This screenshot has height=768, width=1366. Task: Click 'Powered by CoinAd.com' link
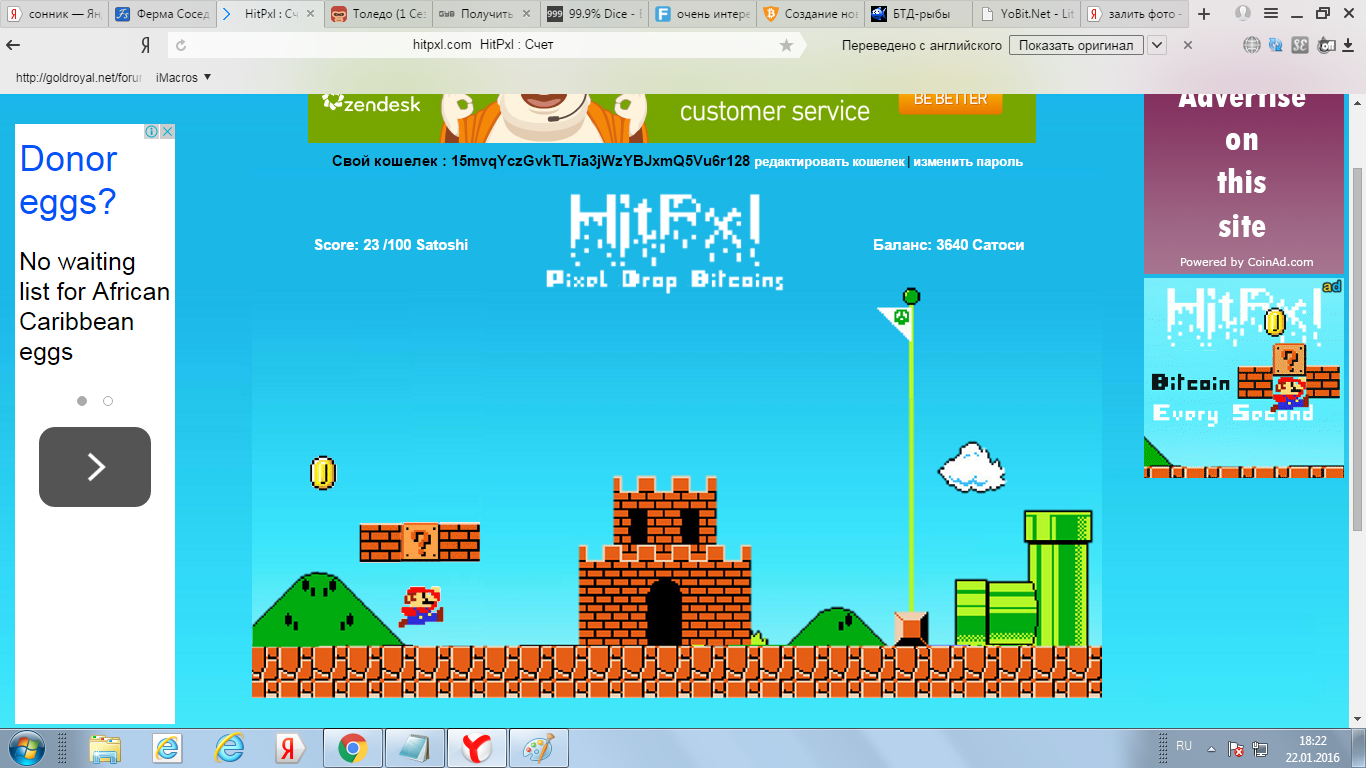1246,262
